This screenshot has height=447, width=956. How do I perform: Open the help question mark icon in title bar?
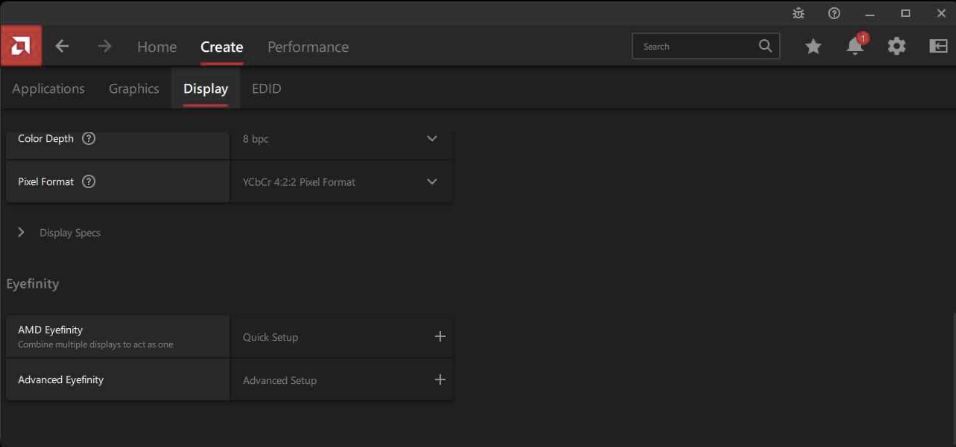pos(834,13)
